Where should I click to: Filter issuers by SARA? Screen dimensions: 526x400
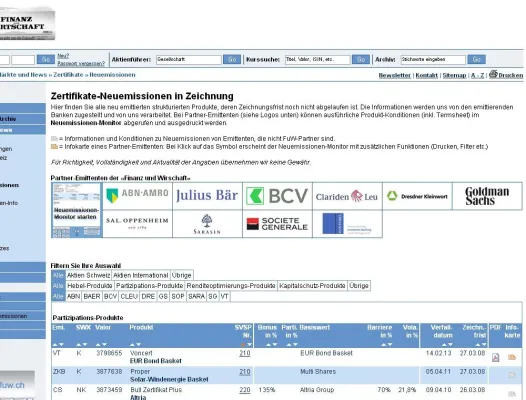click(196, 296)
